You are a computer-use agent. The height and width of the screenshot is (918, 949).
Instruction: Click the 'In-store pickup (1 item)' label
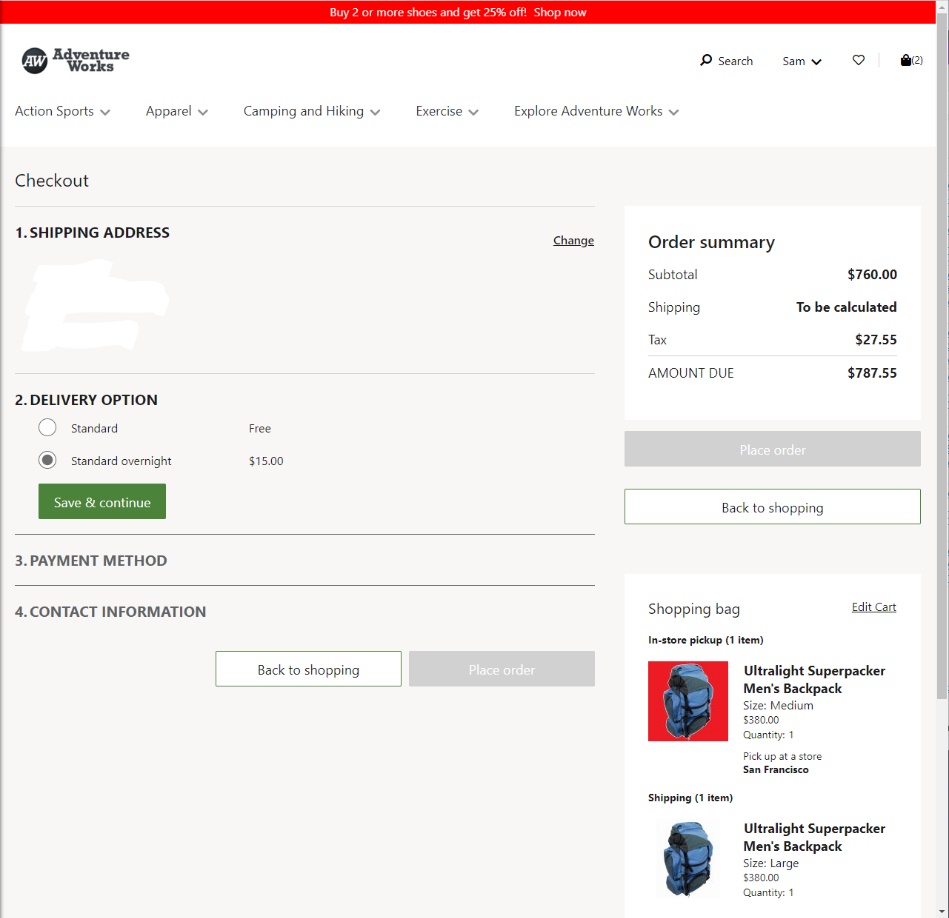click(706, 640)
